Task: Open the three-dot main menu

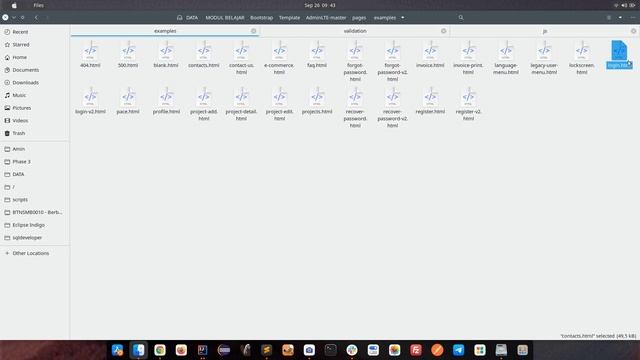Action: (633, 18)
